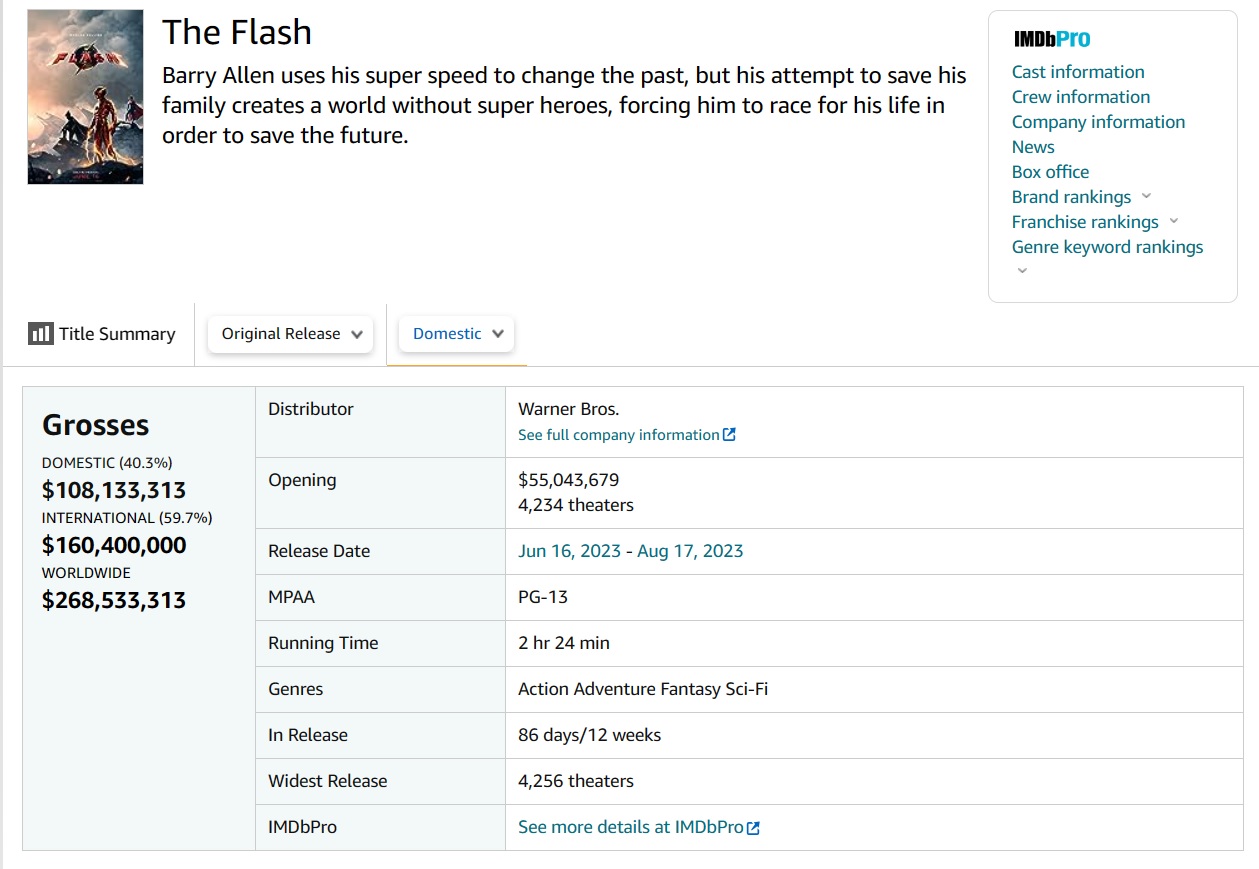The height and width of the screenshot is (869, 1259).
Task: Click the Running Time row label
Action: [323, 643]
